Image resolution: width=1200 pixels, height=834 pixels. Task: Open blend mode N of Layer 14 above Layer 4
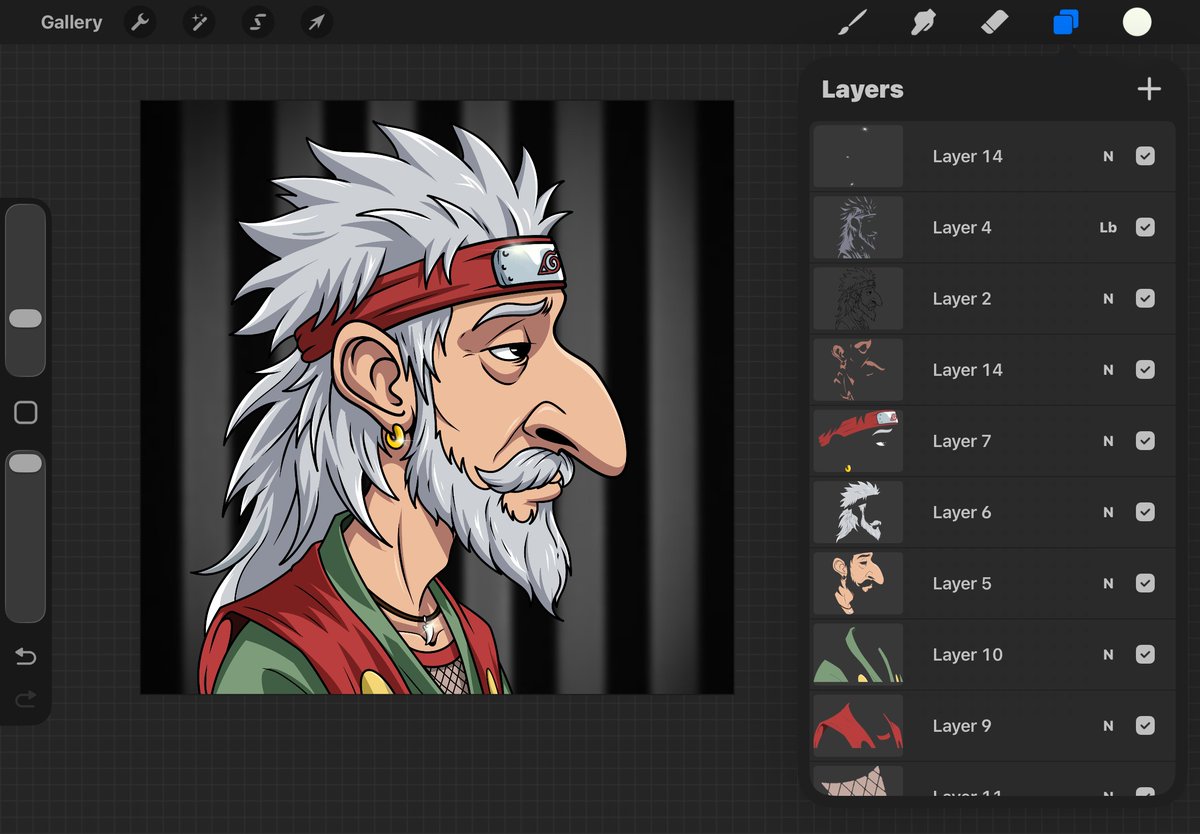(1108, 156)
